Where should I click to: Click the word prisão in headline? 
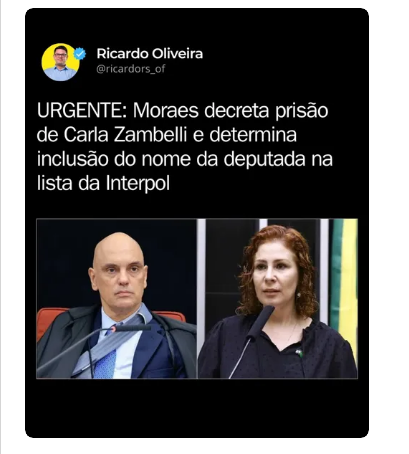coord(302,111)
